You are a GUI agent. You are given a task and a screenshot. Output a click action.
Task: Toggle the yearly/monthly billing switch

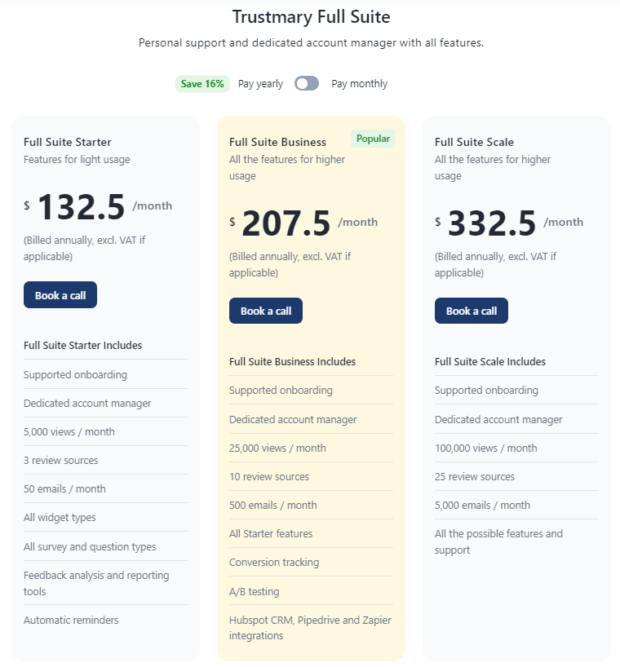click(x=306, y=84)
